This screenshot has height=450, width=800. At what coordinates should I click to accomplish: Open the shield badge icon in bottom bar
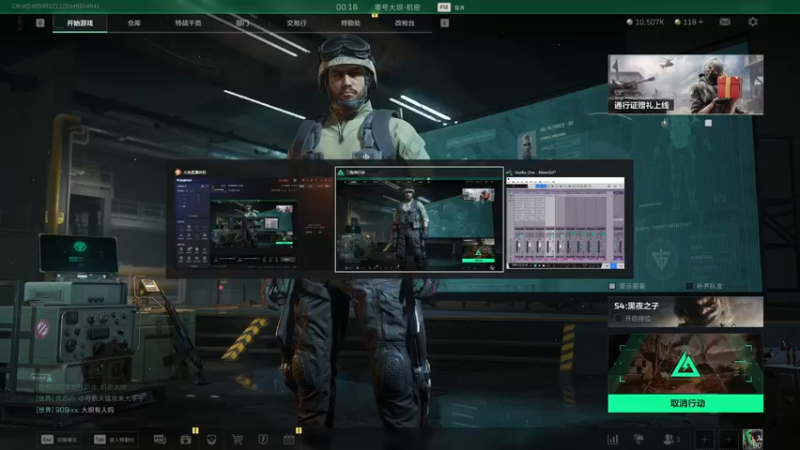point(263,439)
